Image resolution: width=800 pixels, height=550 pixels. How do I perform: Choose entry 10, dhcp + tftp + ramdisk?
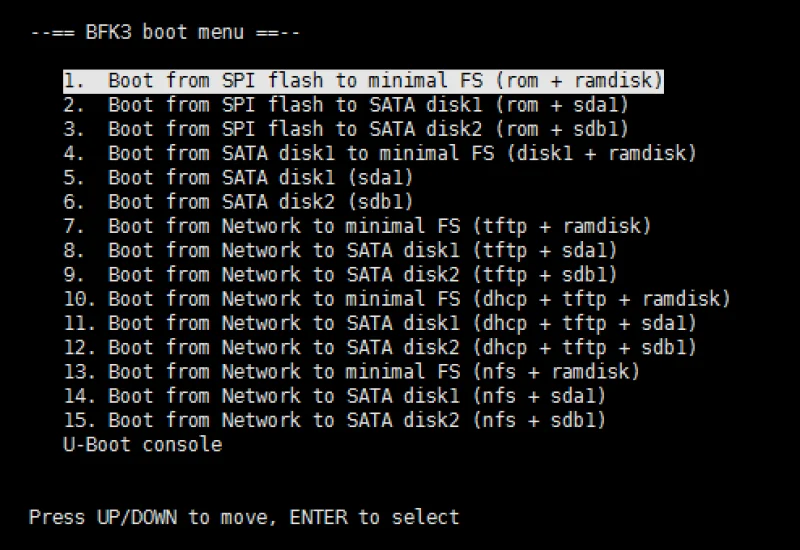pyautogui.click(x=397, y=299)
